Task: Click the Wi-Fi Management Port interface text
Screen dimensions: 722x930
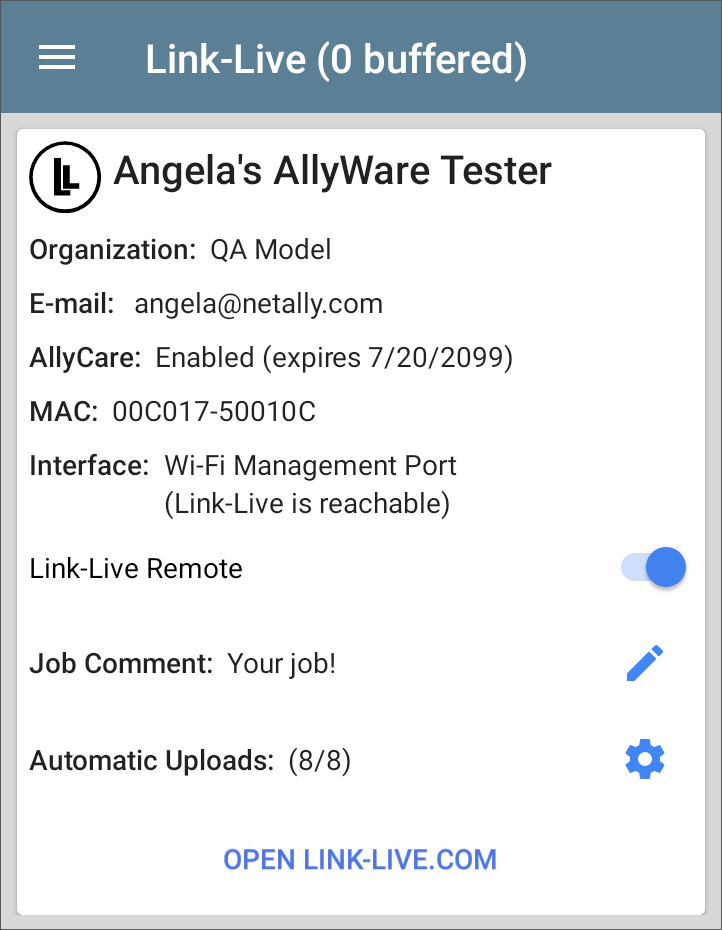Action: coord(310,465)
